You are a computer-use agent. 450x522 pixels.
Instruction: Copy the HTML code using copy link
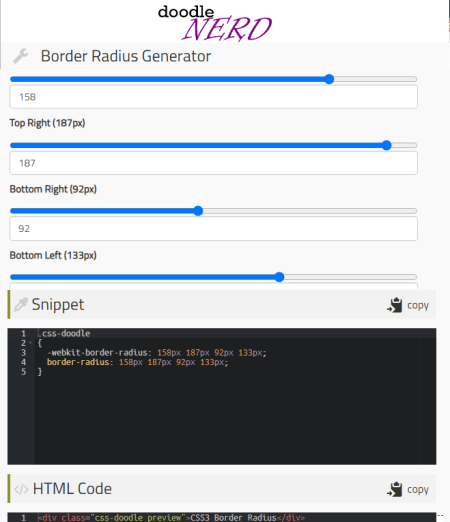point(418,490)
